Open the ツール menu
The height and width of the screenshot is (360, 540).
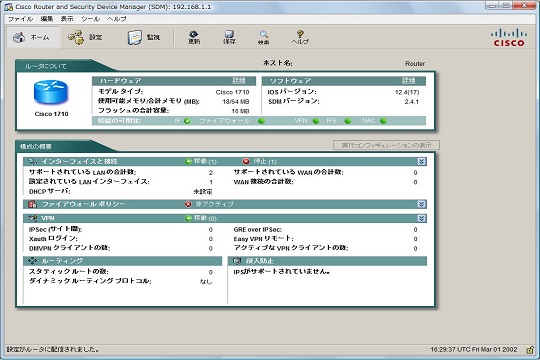click(x=91, y=19)
